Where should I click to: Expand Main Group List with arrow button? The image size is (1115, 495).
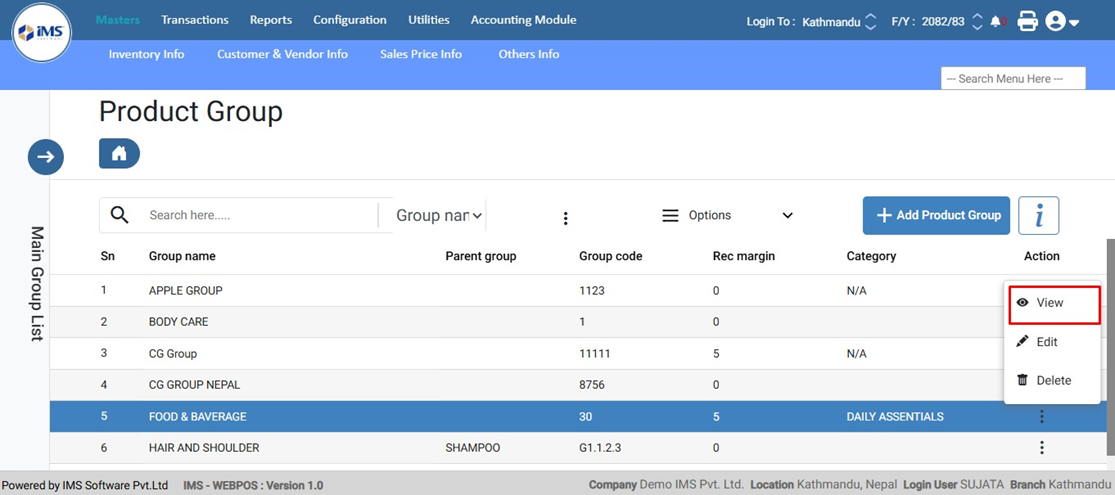click(x=46, y=157)
